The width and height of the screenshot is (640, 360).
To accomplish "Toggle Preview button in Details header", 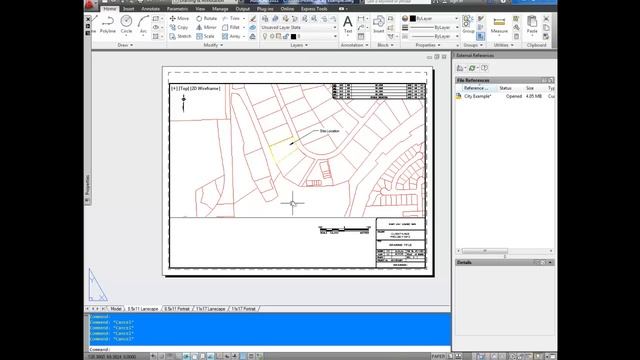I will pyautogui.click(x=543, y=262).
